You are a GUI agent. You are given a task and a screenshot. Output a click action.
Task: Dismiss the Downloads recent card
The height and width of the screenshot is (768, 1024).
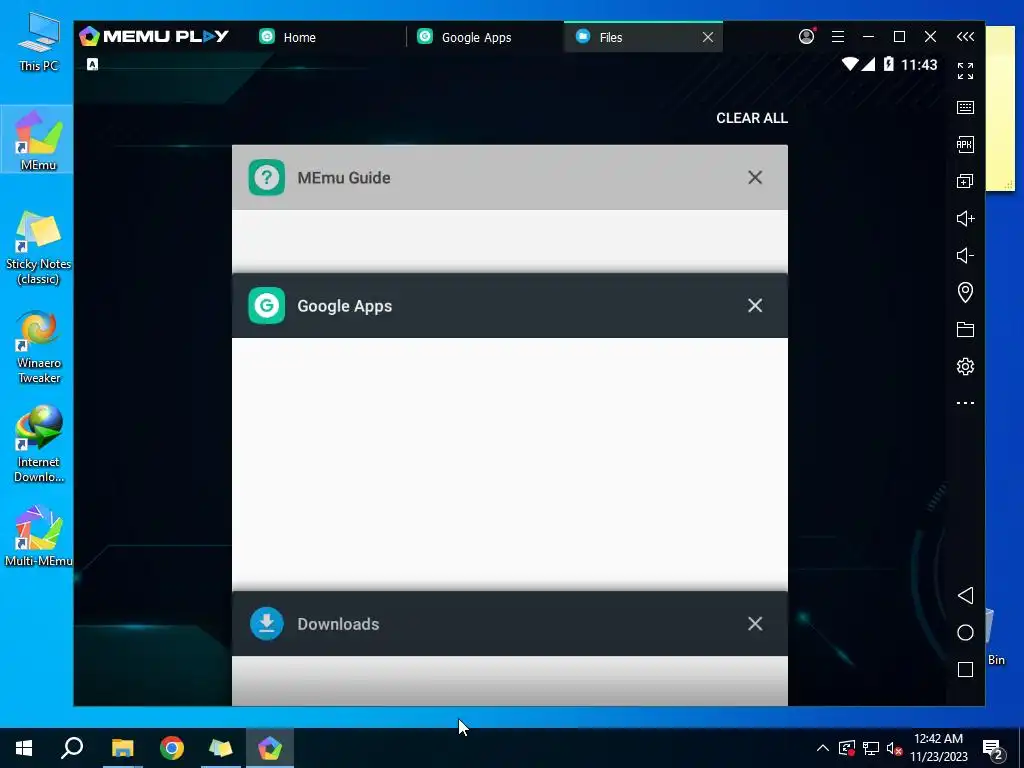pos(755,624)
